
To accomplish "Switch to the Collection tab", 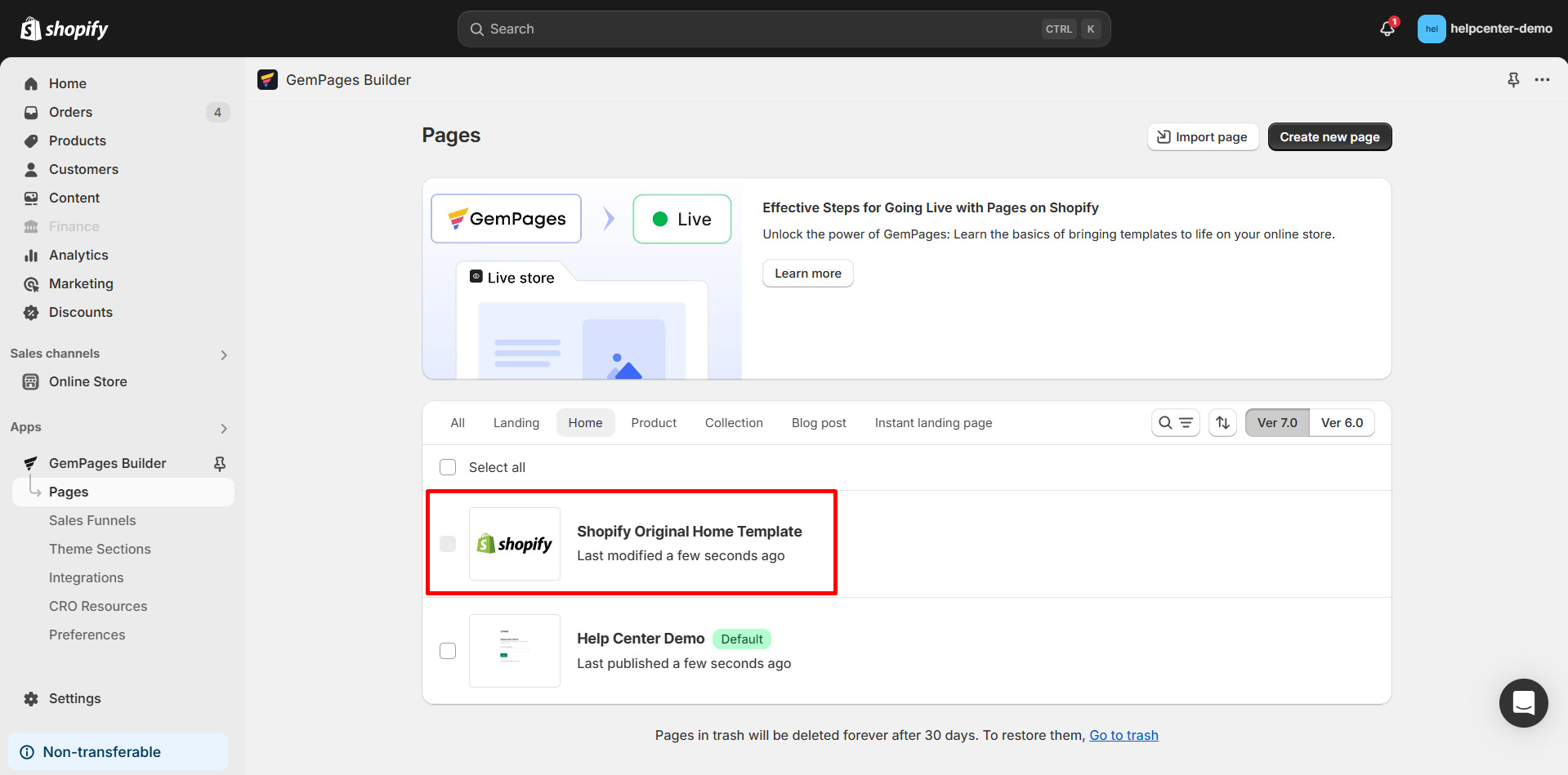I will pyautogui.click(x=734, y=423).
